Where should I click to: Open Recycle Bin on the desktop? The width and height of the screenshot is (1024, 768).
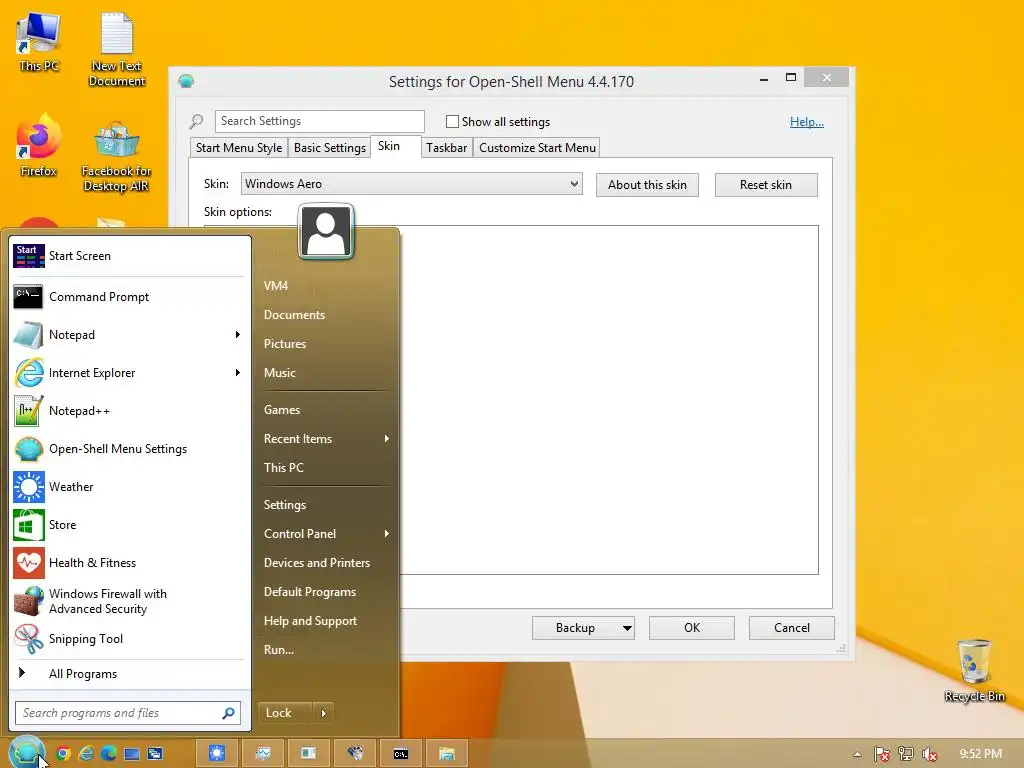point(974,671)
